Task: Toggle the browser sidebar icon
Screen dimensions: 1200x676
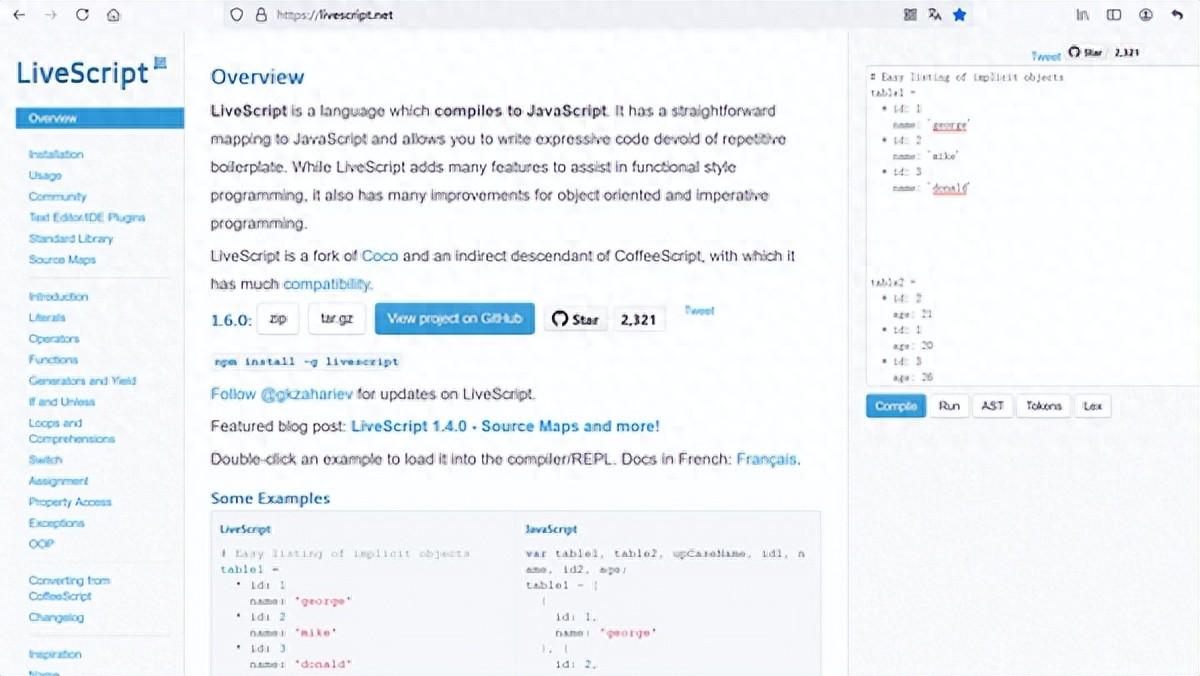Action: (x=1114, y=15)
